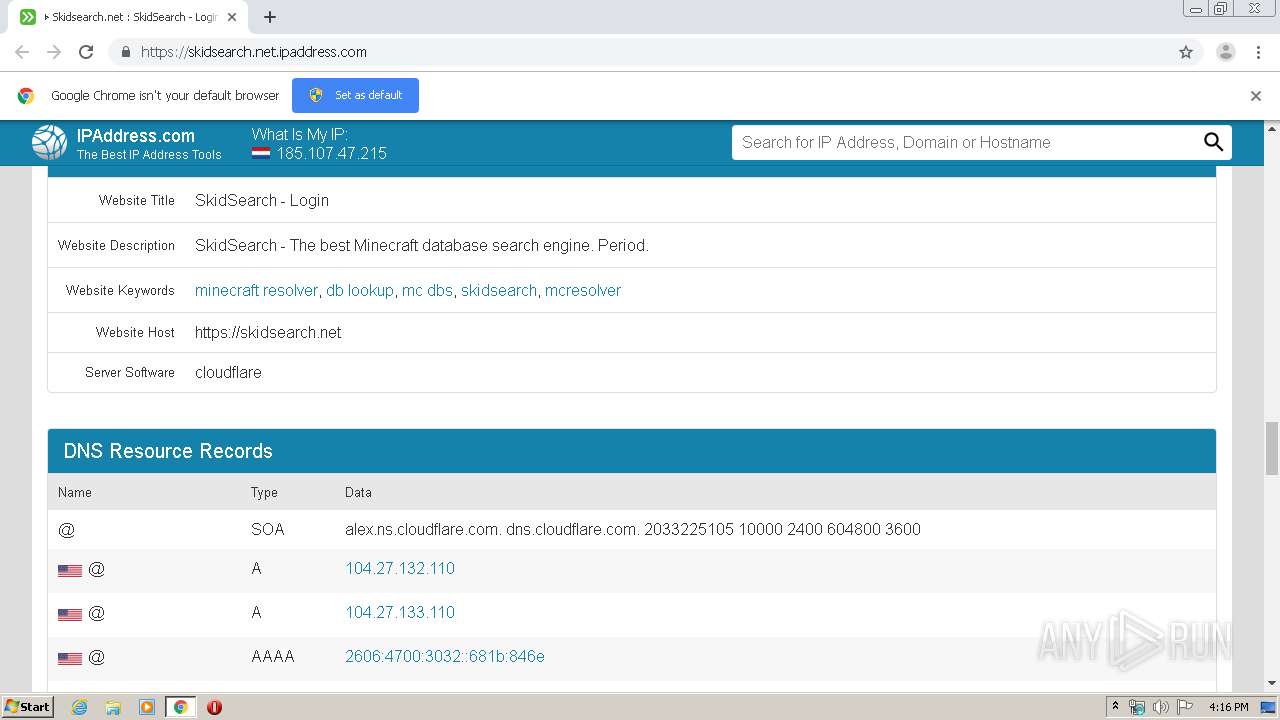
Task: Click the 'SkidSearch - Login' title value
Action: click(262, 200)
